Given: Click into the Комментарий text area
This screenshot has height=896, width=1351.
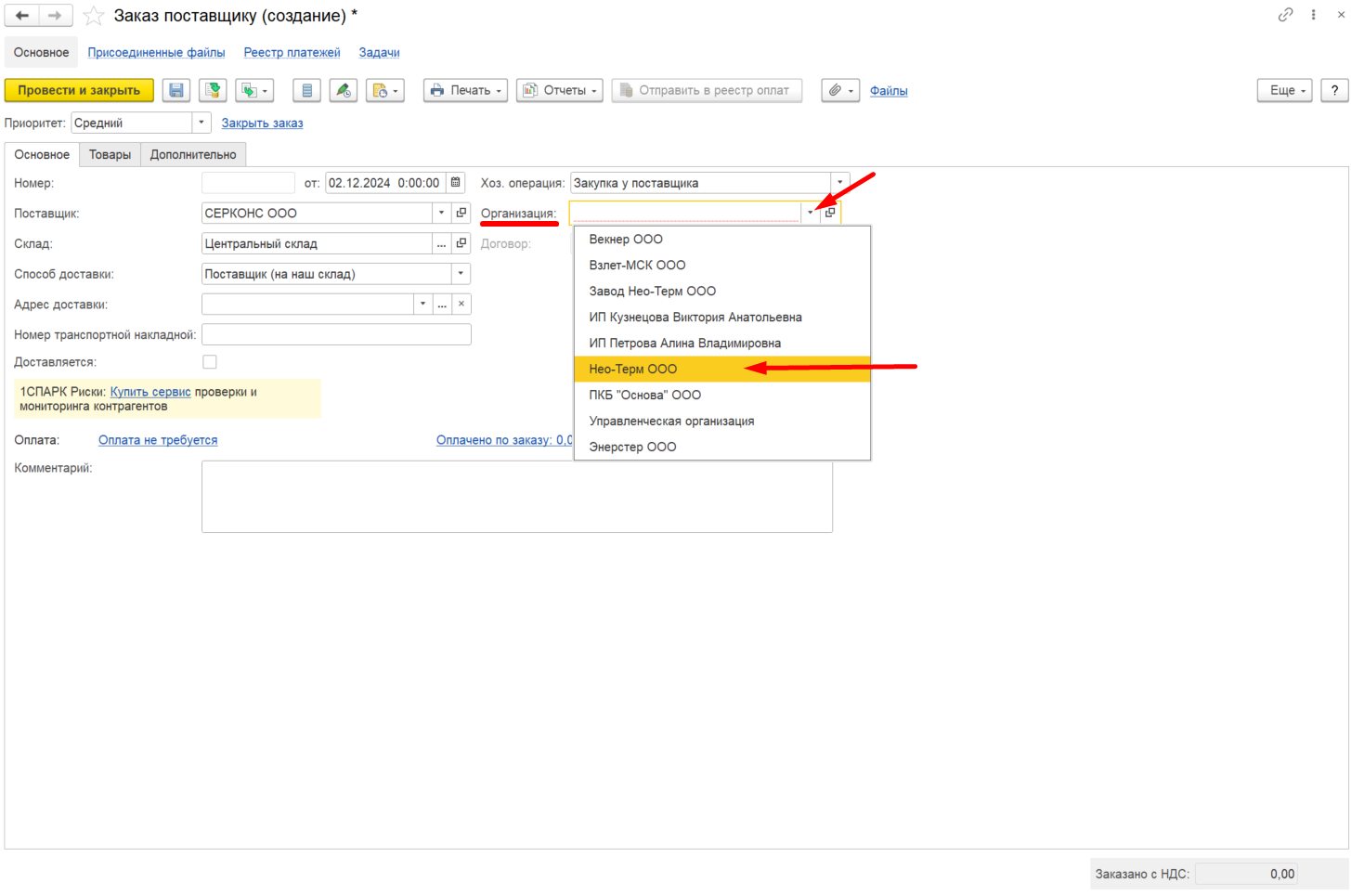Looking at the screenshot, I should tap(517, 497).
